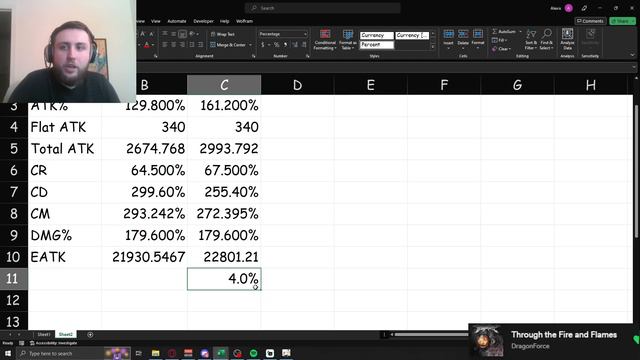Open Spotify from the taskbar
640x360 pixels.
[x=253, y=353]
